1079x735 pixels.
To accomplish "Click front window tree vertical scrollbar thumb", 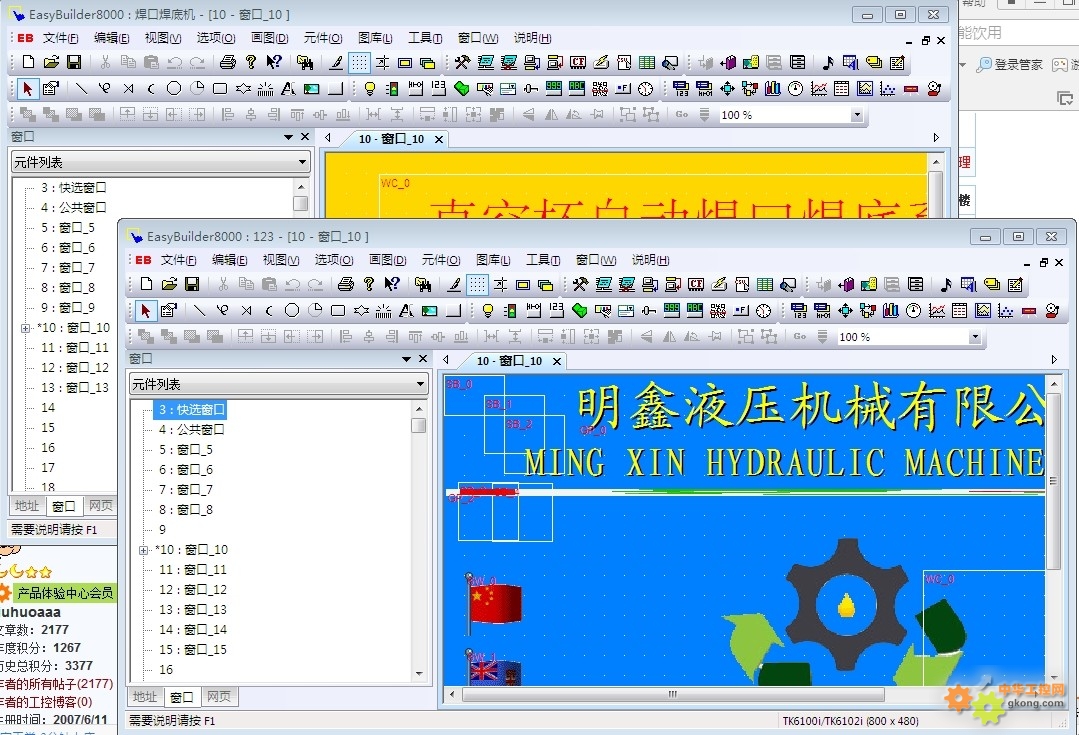I will point(418,425).
